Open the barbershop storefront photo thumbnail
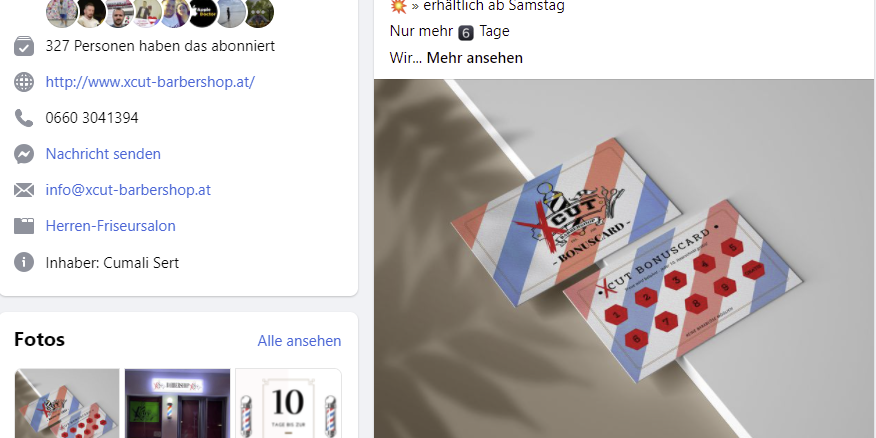 coord(177,403)
